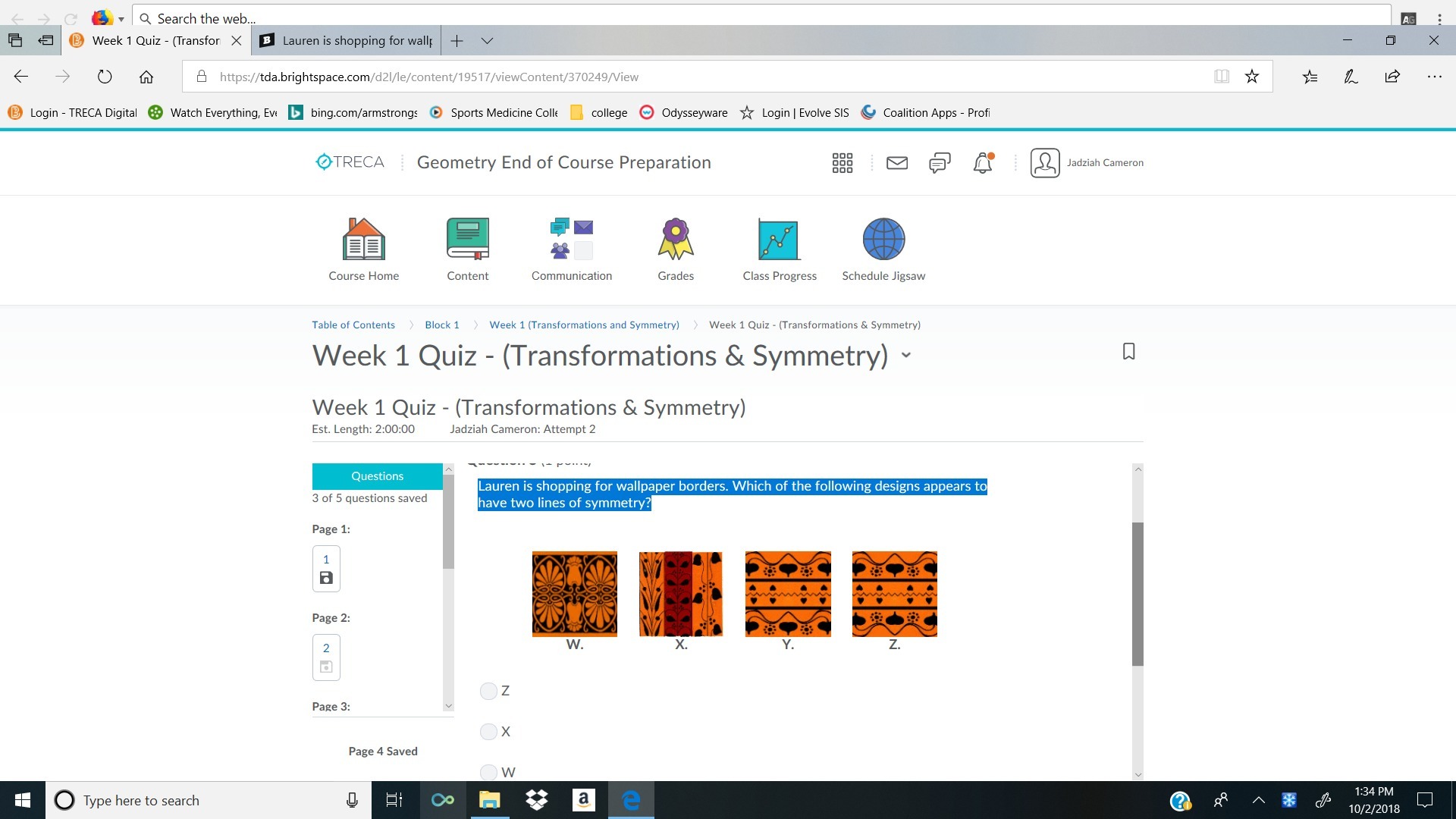1456x819 pixels.
Task: Click the bookmark icon beside quiz title
Action: point(1128,351)
